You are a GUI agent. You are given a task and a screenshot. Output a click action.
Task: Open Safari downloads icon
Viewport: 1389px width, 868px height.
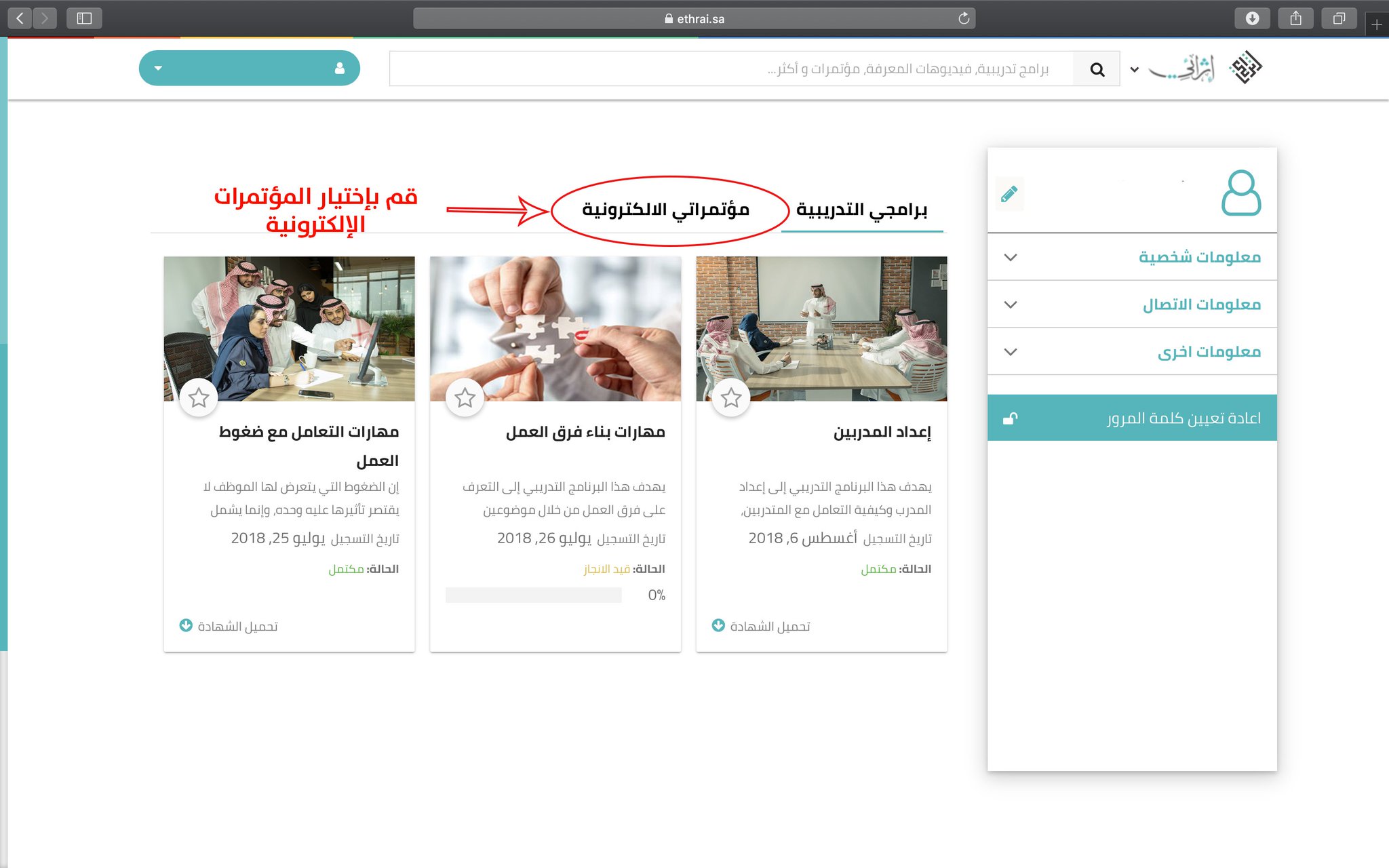pyautogui.click(x=1252, y=18)
